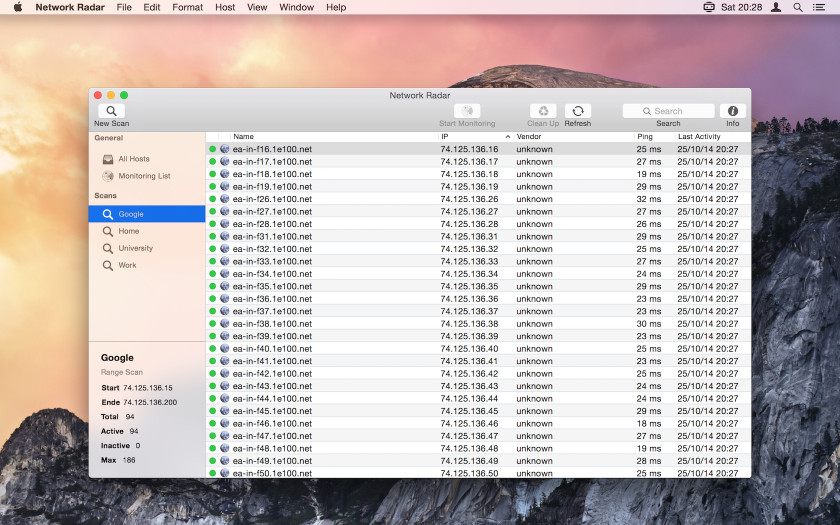The width and height of the screenshot is (840, 525).
Task: Open Notification Center in the menu bar
Action: point(819,7)
